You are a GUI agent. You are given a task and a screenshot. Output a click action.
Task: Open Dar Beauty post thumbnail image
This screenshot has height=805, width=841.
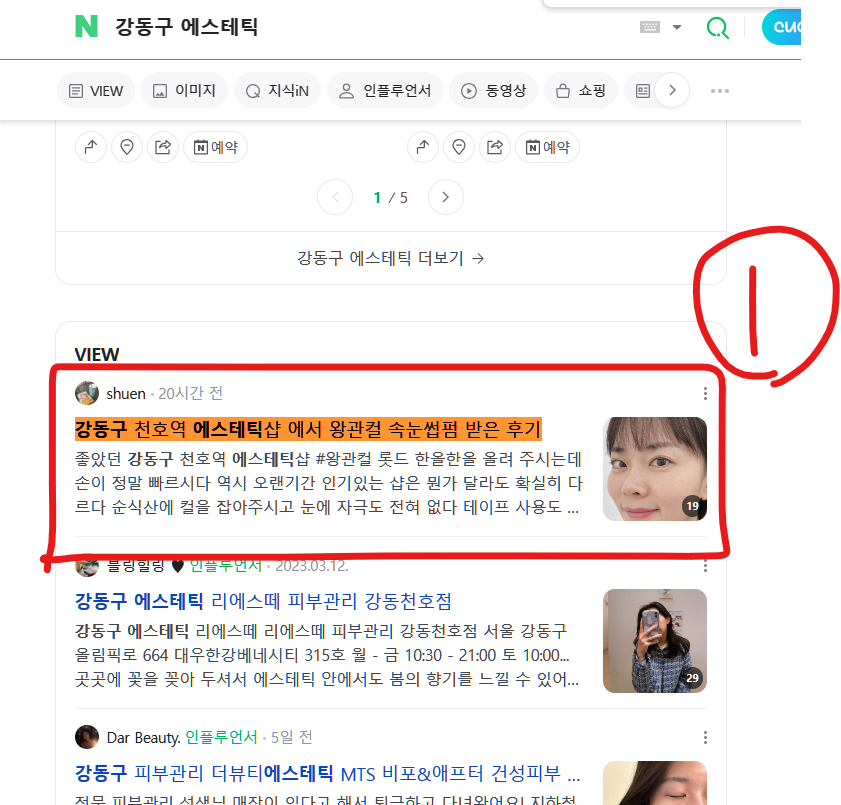[x=654, y=783]
